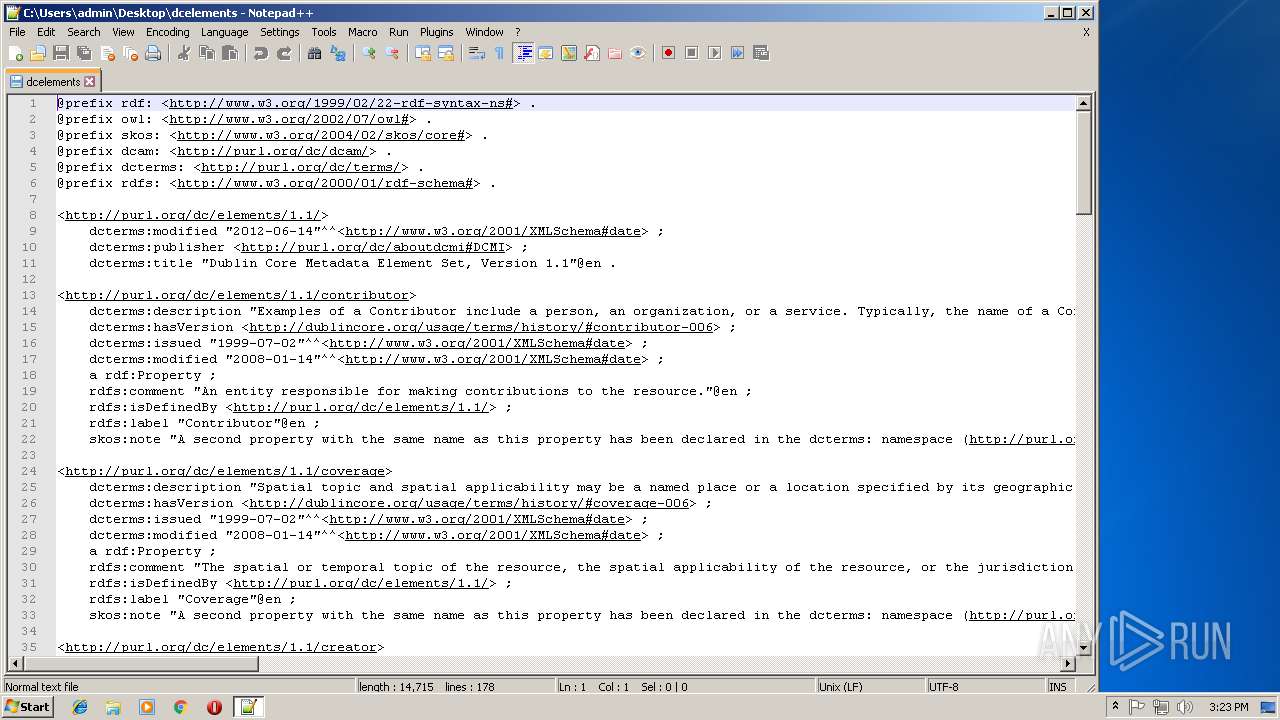
Task: Open the Settings menu
Action: coord(279,32)
